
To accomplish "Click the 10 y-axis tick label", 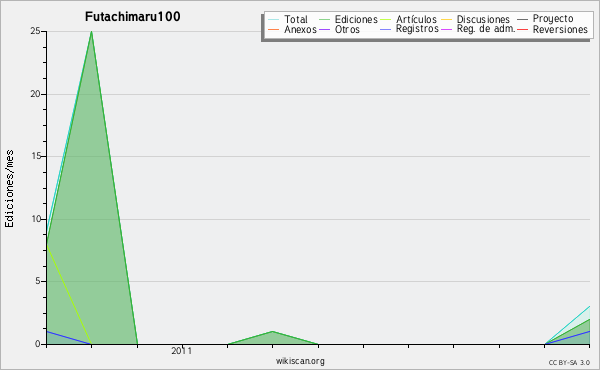I will click(35, 219).
